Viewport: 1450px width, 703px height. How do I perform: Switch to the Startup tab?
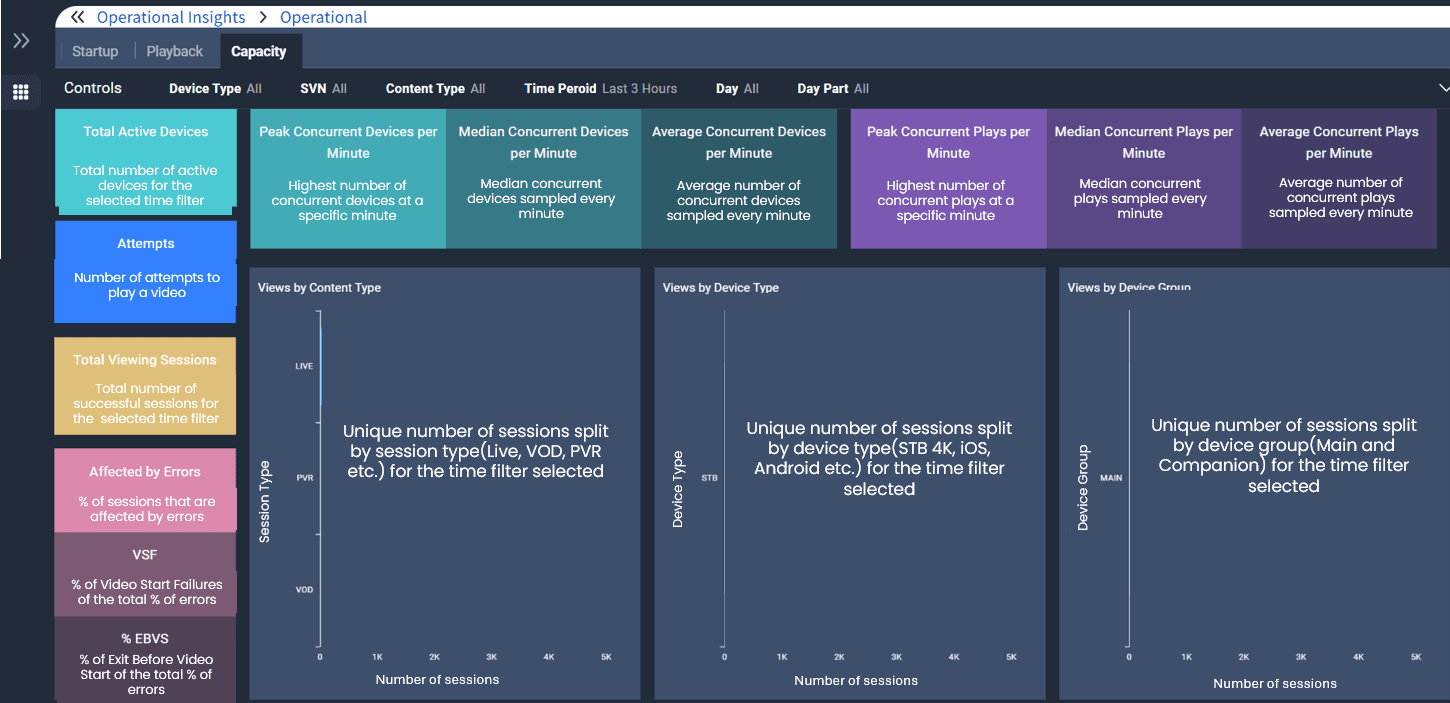tap(95, 52)
